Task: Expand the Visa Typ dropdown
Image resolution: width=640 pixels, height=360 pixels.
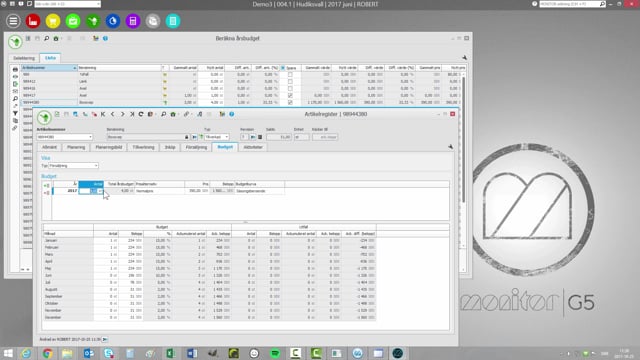Action: 96,166
